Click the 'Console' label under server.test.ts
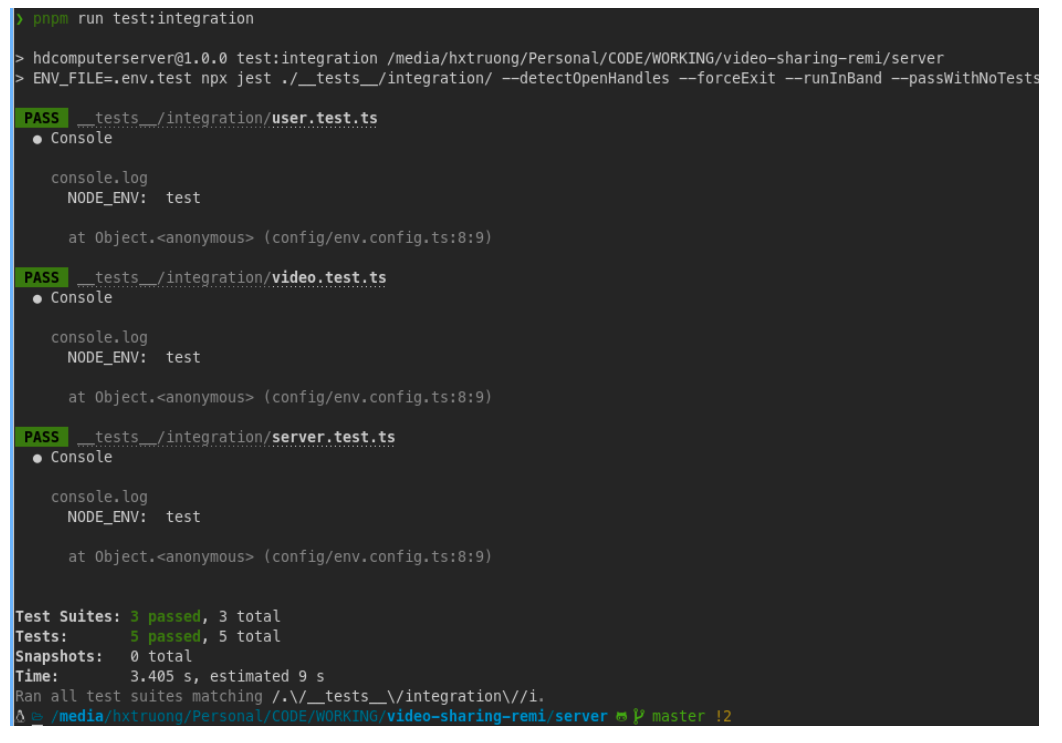 [x=81, y=457]
